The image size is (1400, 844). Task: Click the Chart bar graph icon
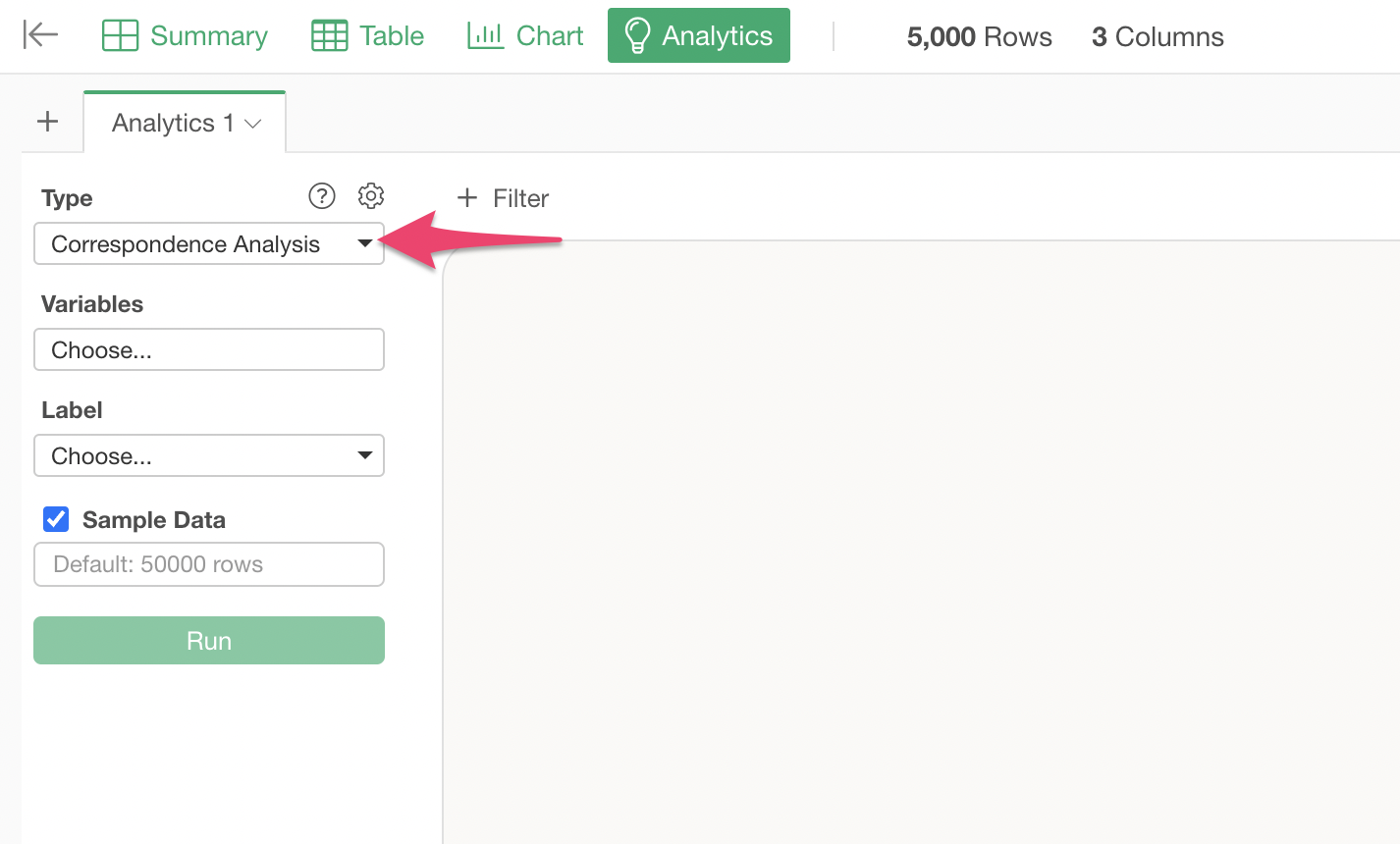tap(485, 36)
